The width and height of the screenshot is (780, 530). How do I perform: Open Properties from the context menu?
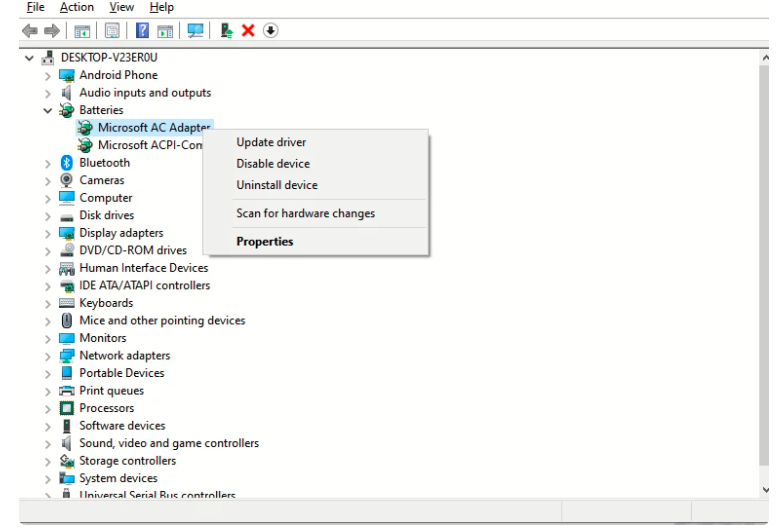265,241
